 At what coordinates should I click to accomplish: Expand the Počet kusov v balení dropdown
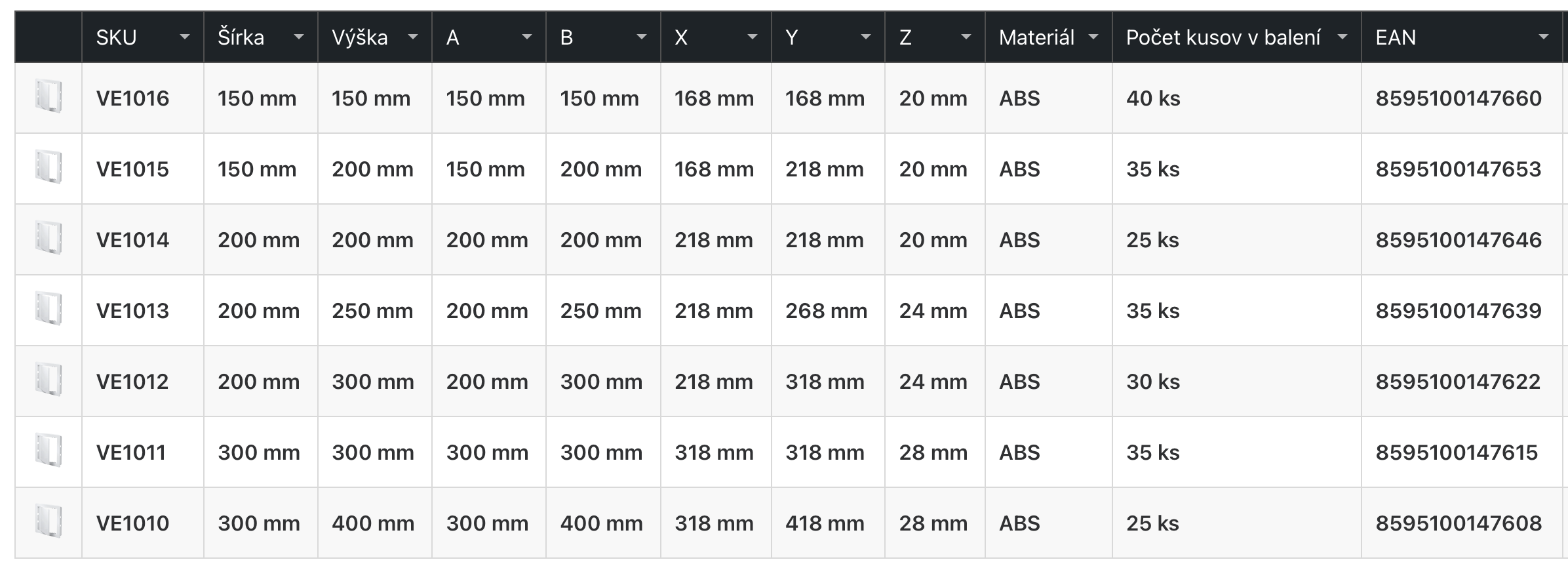1343,37
